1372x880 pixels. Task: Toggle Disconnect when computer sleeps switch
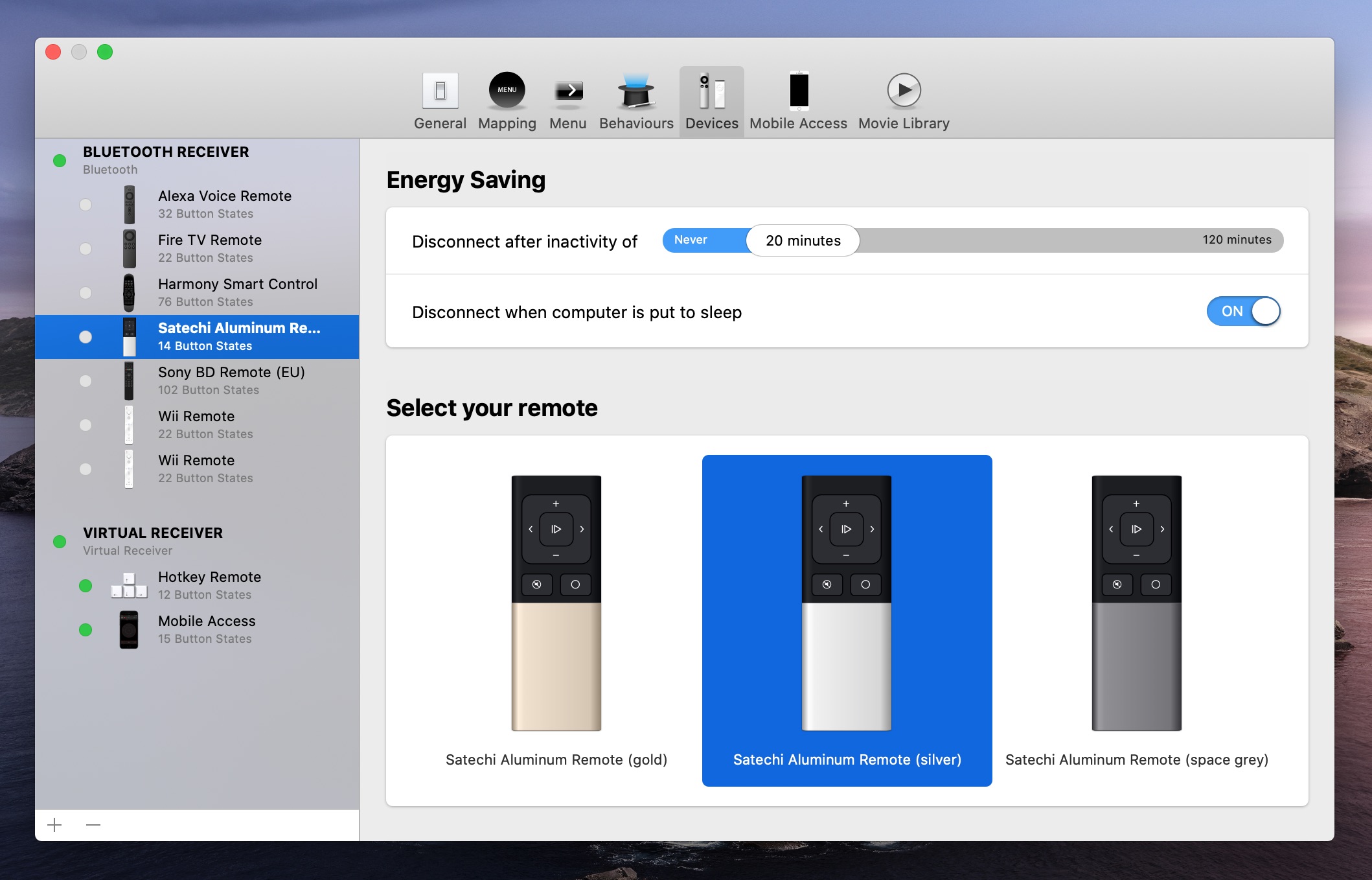pos(1243,312)
